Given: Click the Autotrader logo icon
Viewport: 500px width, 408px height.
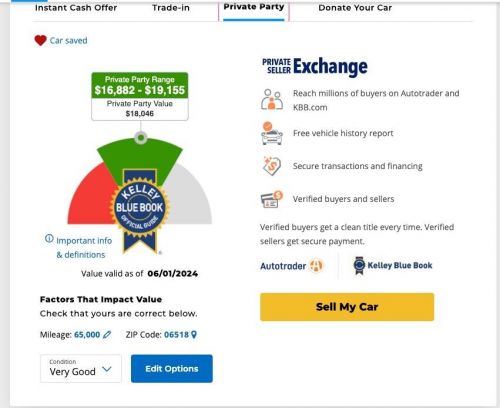Looking at the screenshot, I should click(316, 266).
